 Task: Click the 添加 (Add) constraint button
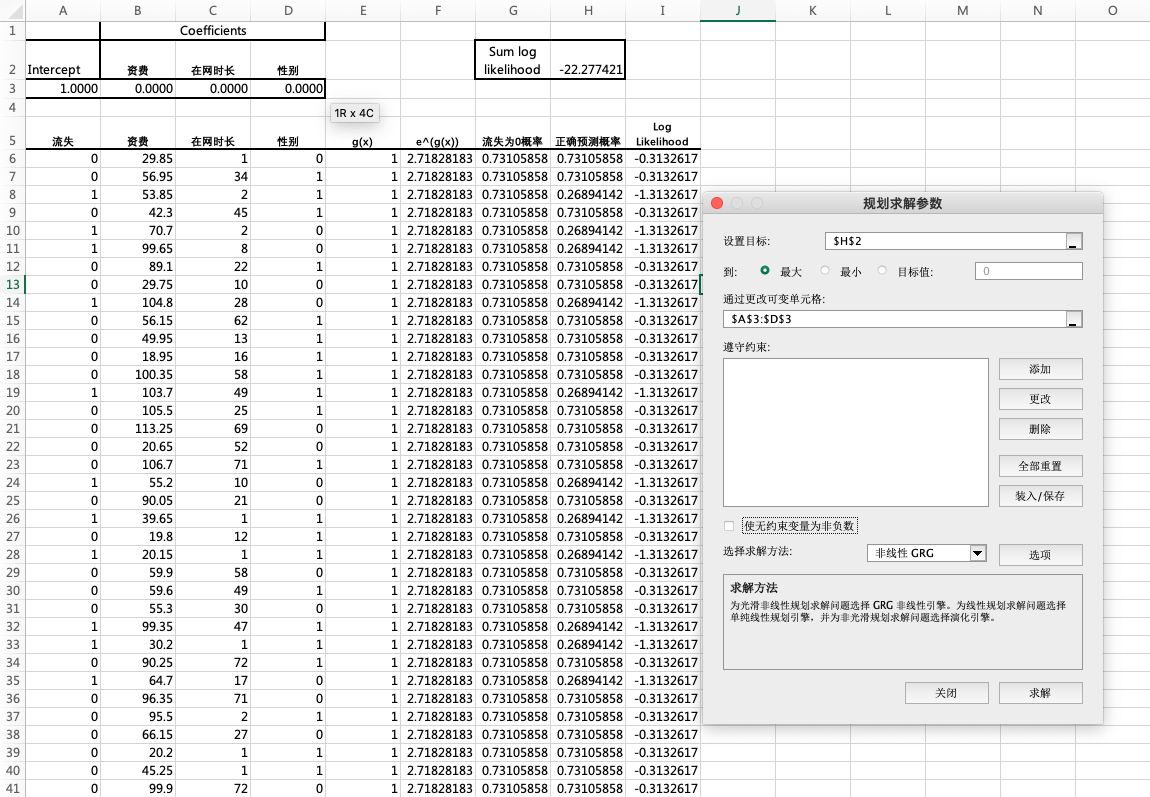[1040, 369]
